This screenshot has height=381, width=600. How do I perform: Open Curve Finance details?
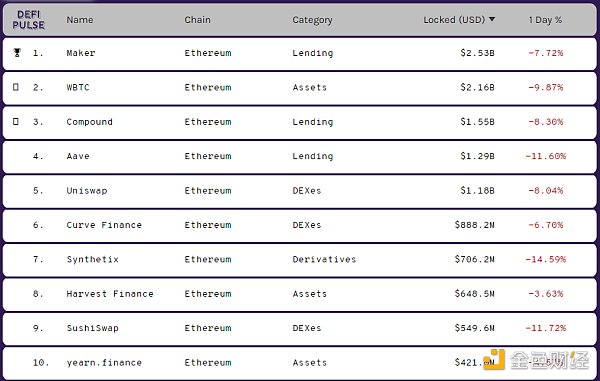104,225
